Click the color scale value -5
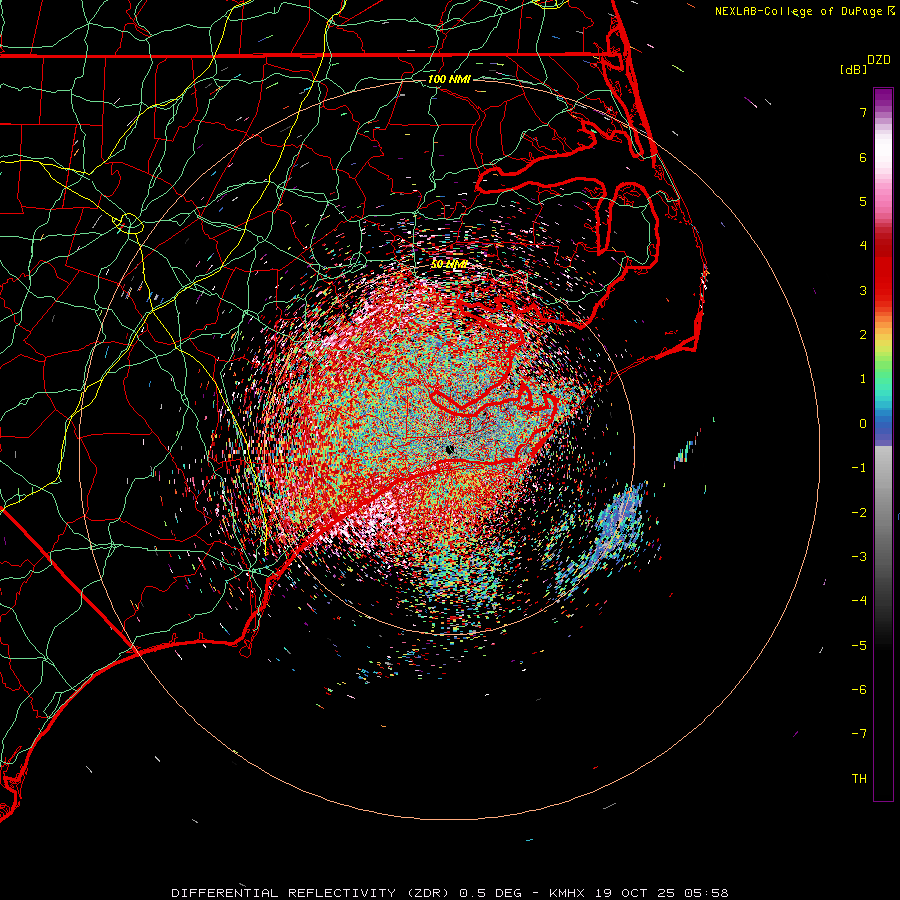The width and height of the screenshot is (900, 900). click(x=859, y=646)
